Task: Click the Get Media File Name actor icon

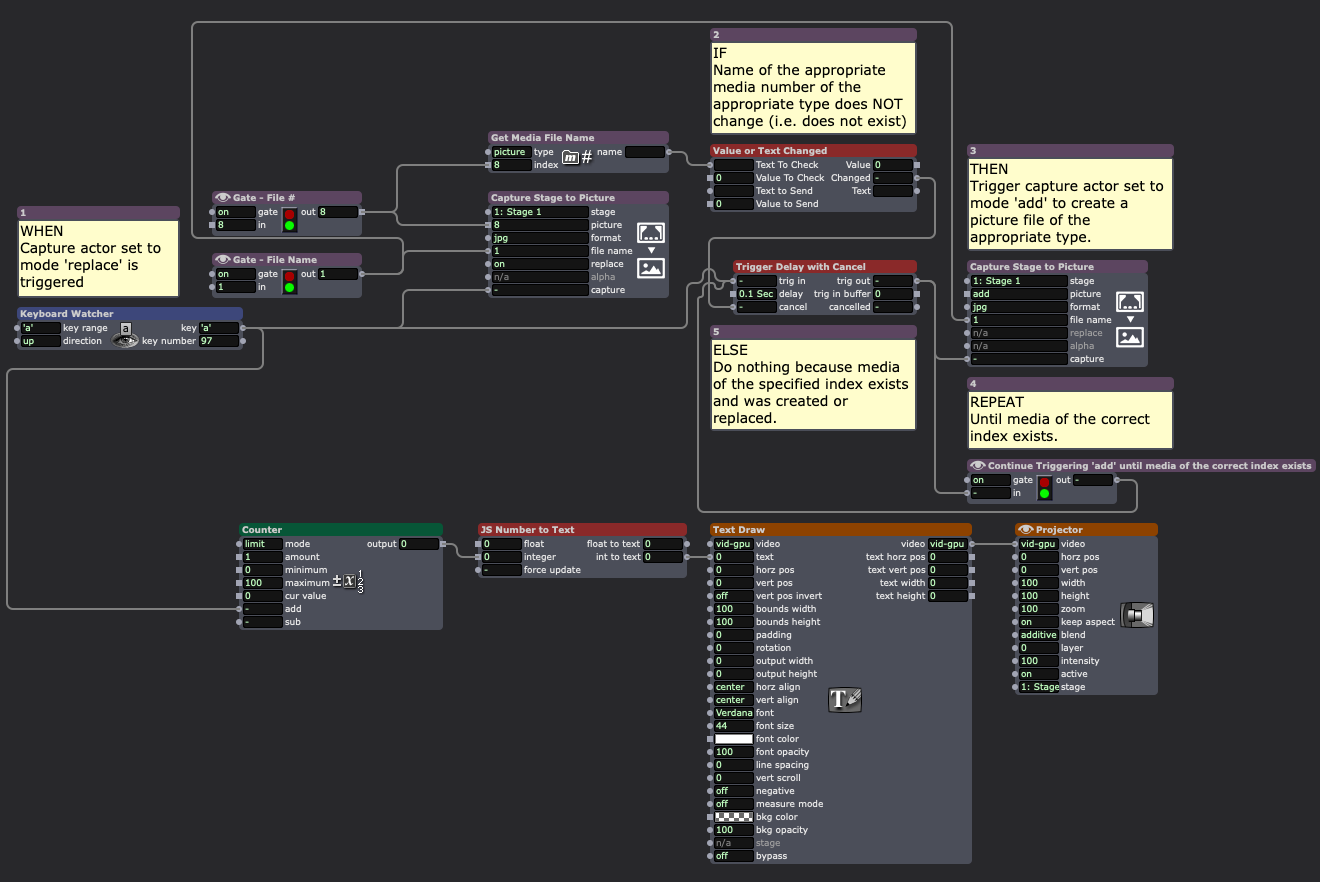Action: click(577, 157)
